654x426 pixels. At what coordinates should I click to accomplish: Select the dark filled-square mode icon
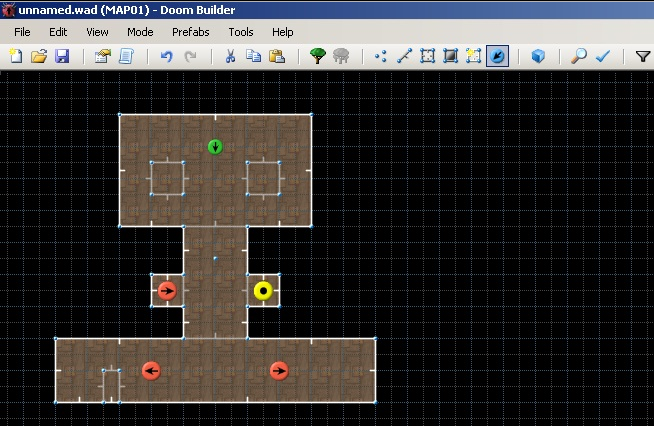click(450, 55)
